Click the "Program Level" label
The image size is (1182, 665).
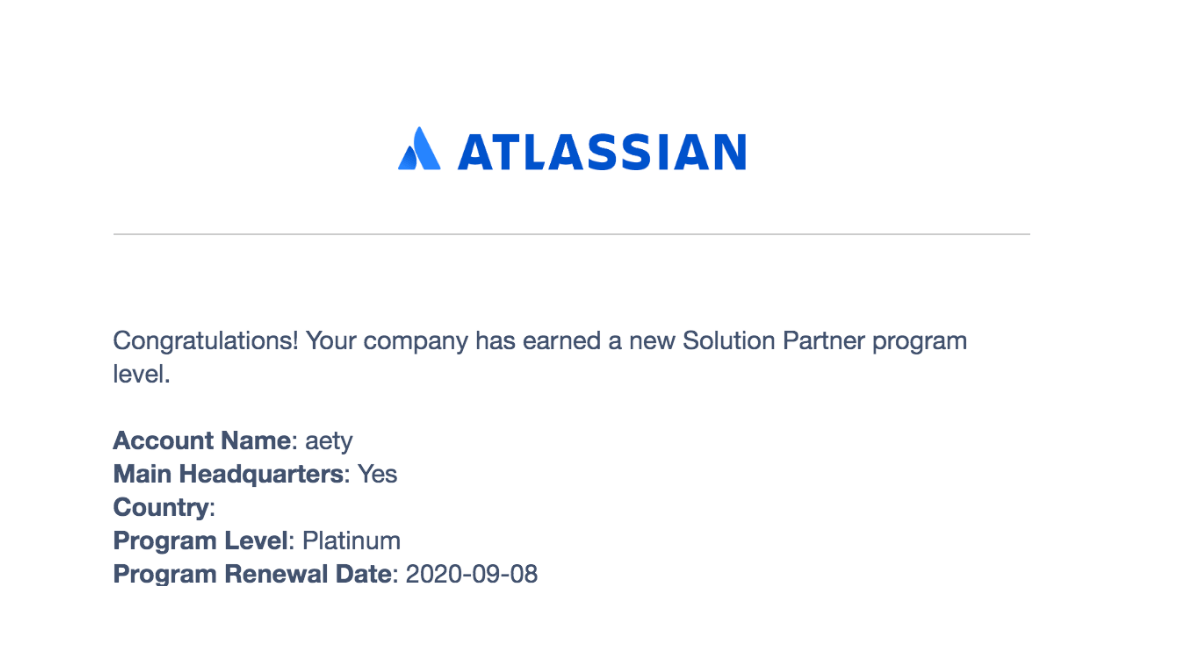[x=201, y=541]
